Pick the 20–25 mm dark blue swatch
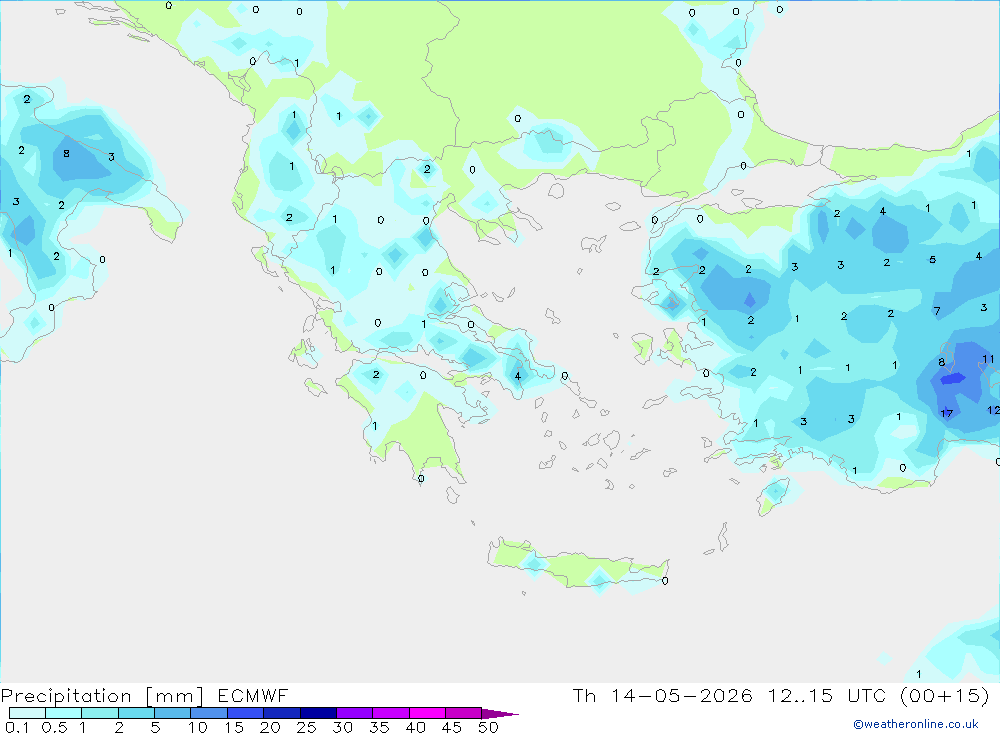The height and width of the screenshot is (733, 1000). tap(281, 713)
